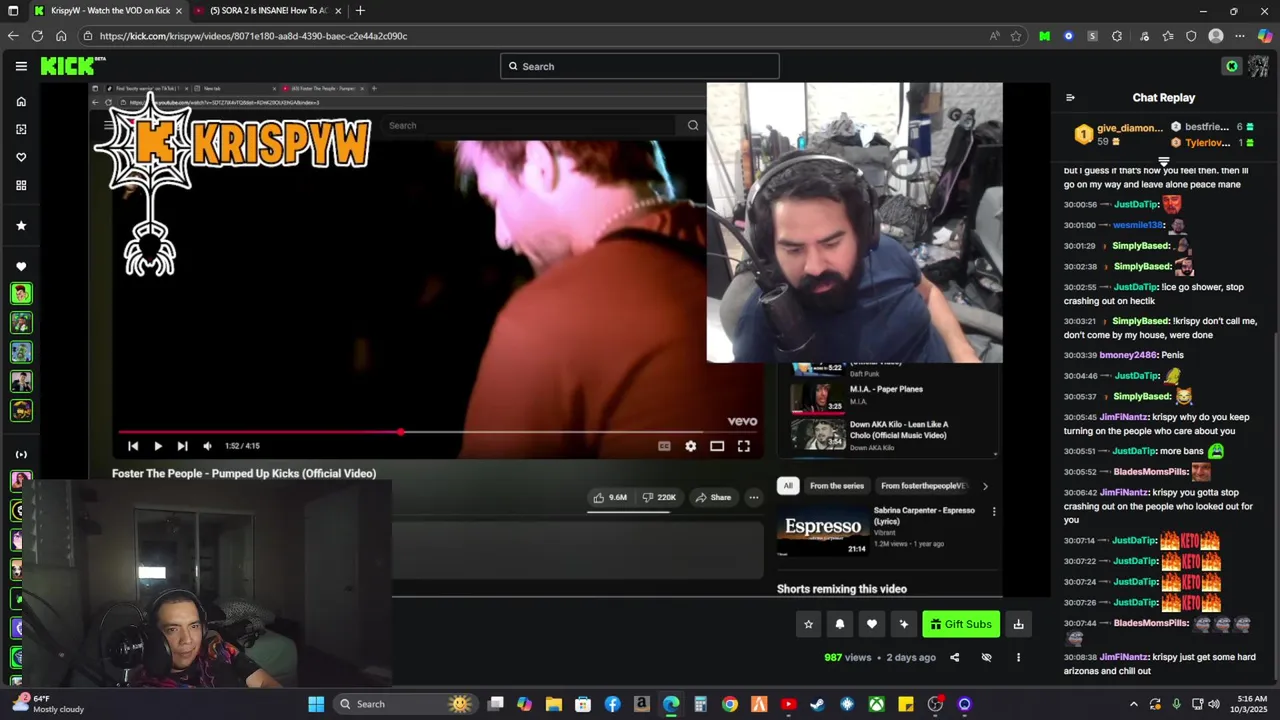Click the sparkle button beside Gift Subs

click(904, 624)
